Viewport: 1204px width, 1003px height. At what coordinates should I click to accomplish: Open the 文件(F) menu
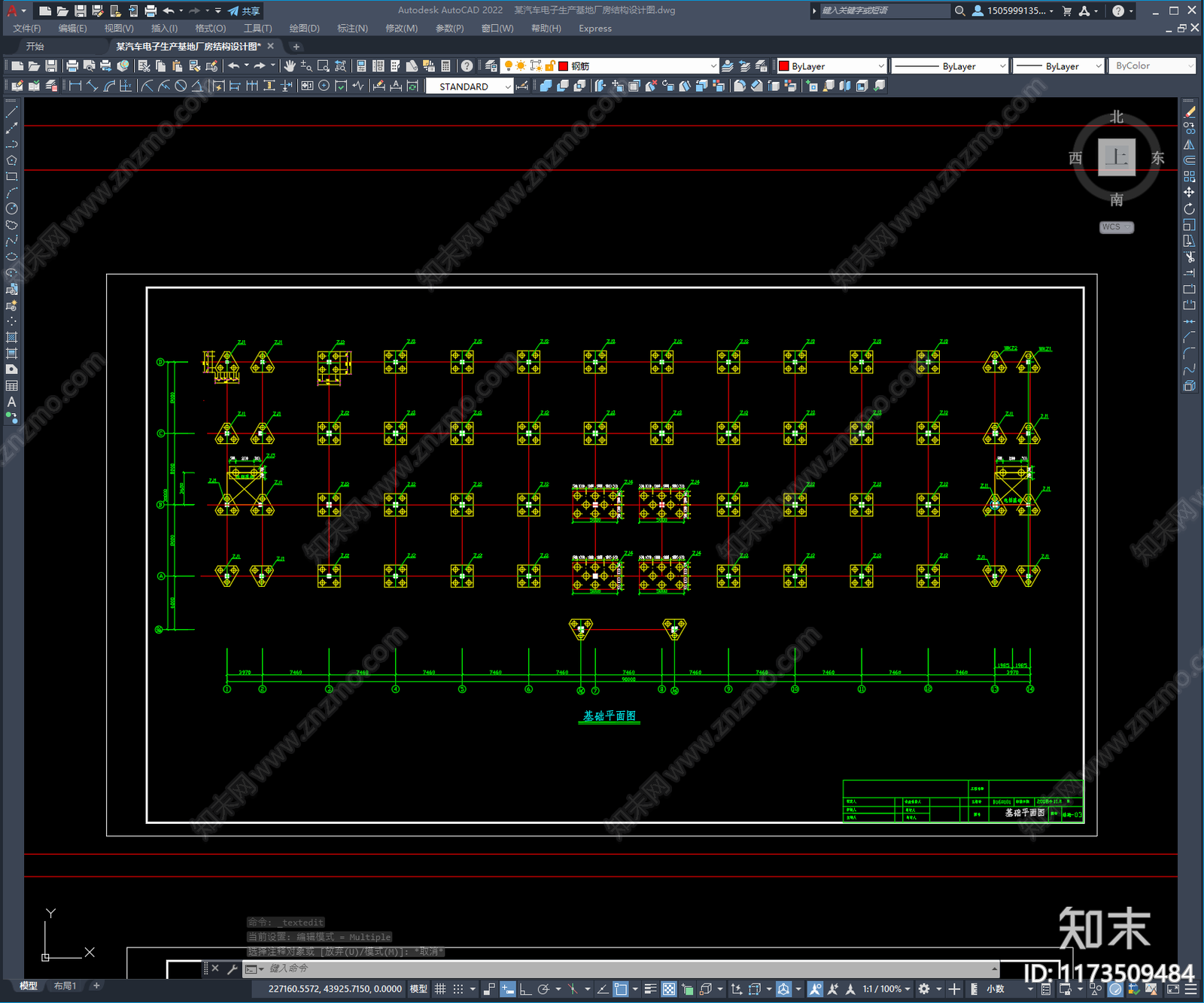[x=27, y=29]
